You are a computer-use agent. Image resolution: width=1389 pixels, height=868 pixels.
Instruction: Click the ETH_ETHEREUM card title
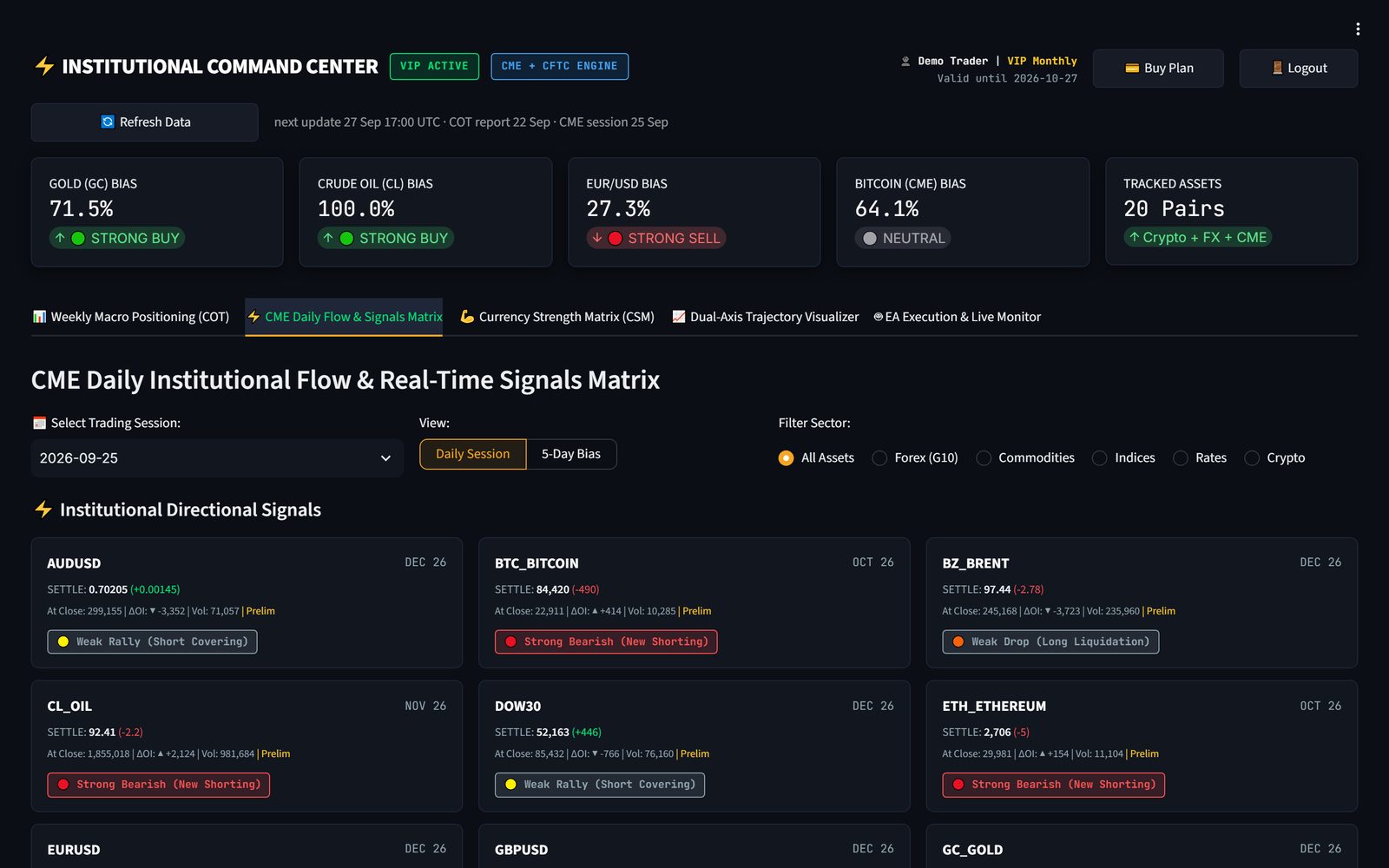point(994,707)
